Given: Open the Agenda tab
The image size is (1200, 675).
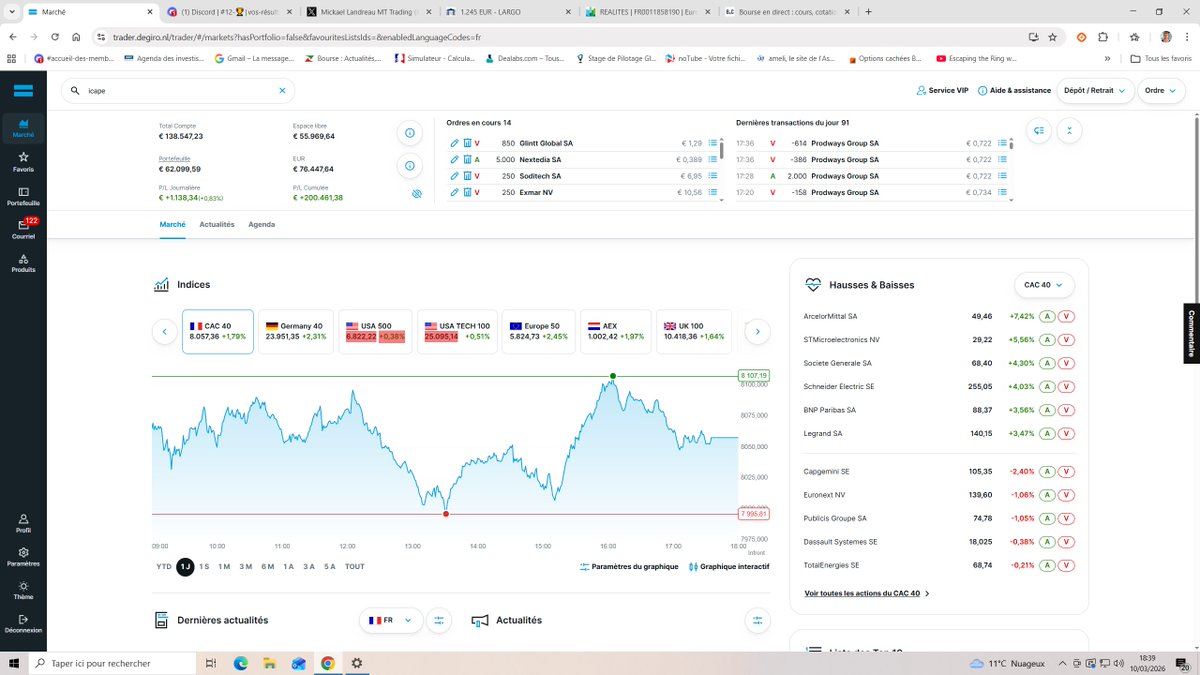Looking at the screenshot, I should pyautogui.click(x=261, y=224).
